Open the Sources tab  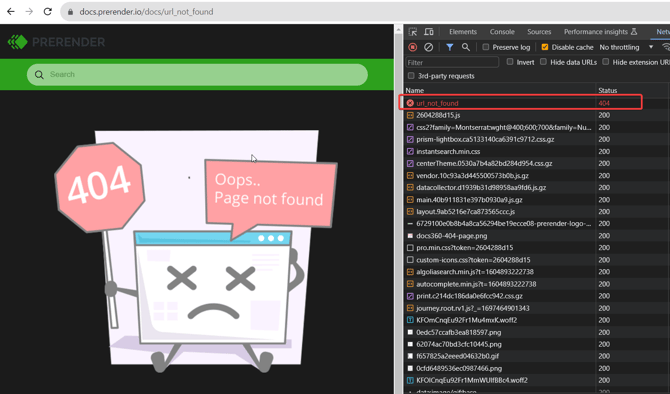(539, 32)
